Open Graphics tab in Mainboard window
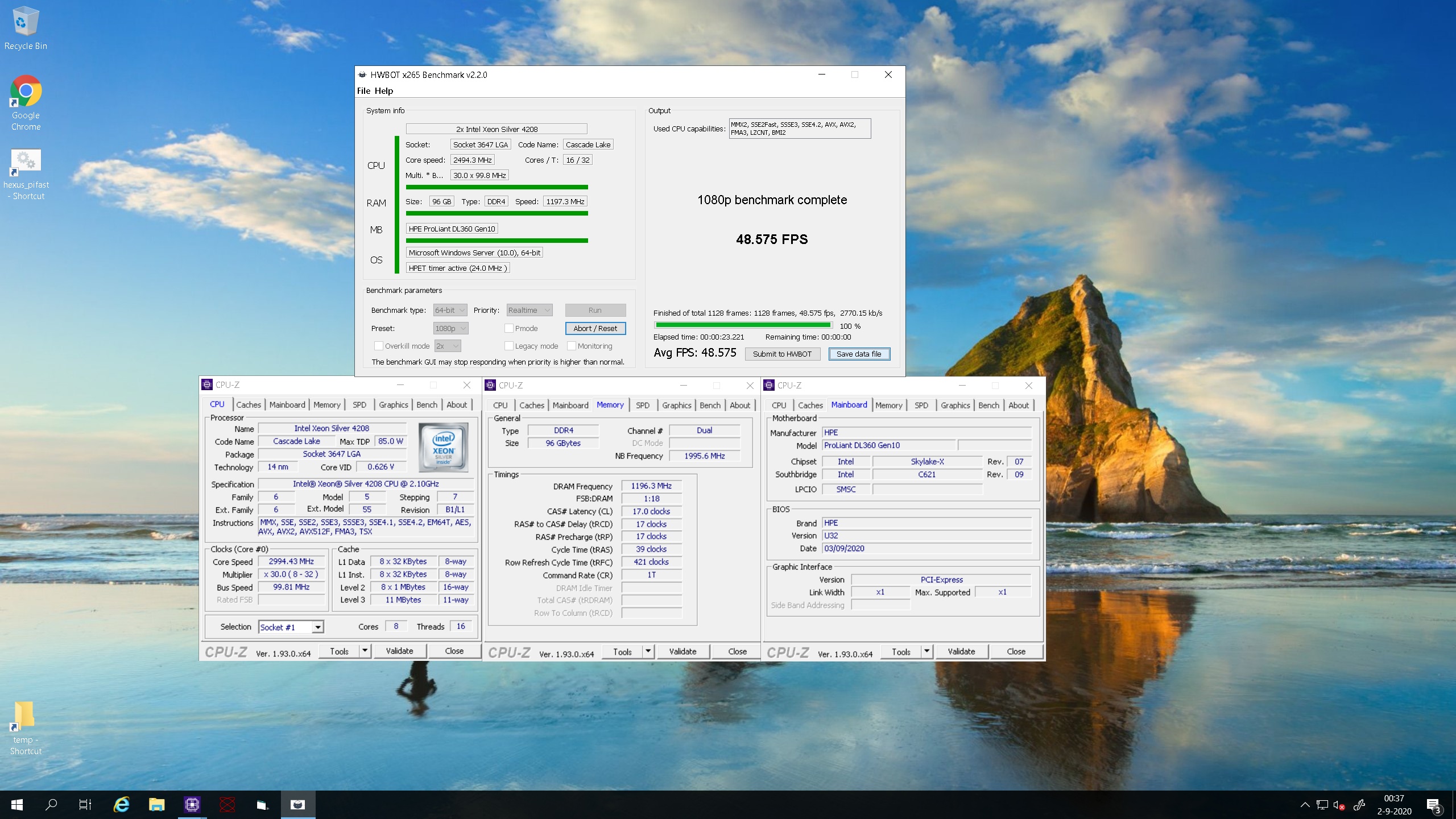 coord(955,406)
